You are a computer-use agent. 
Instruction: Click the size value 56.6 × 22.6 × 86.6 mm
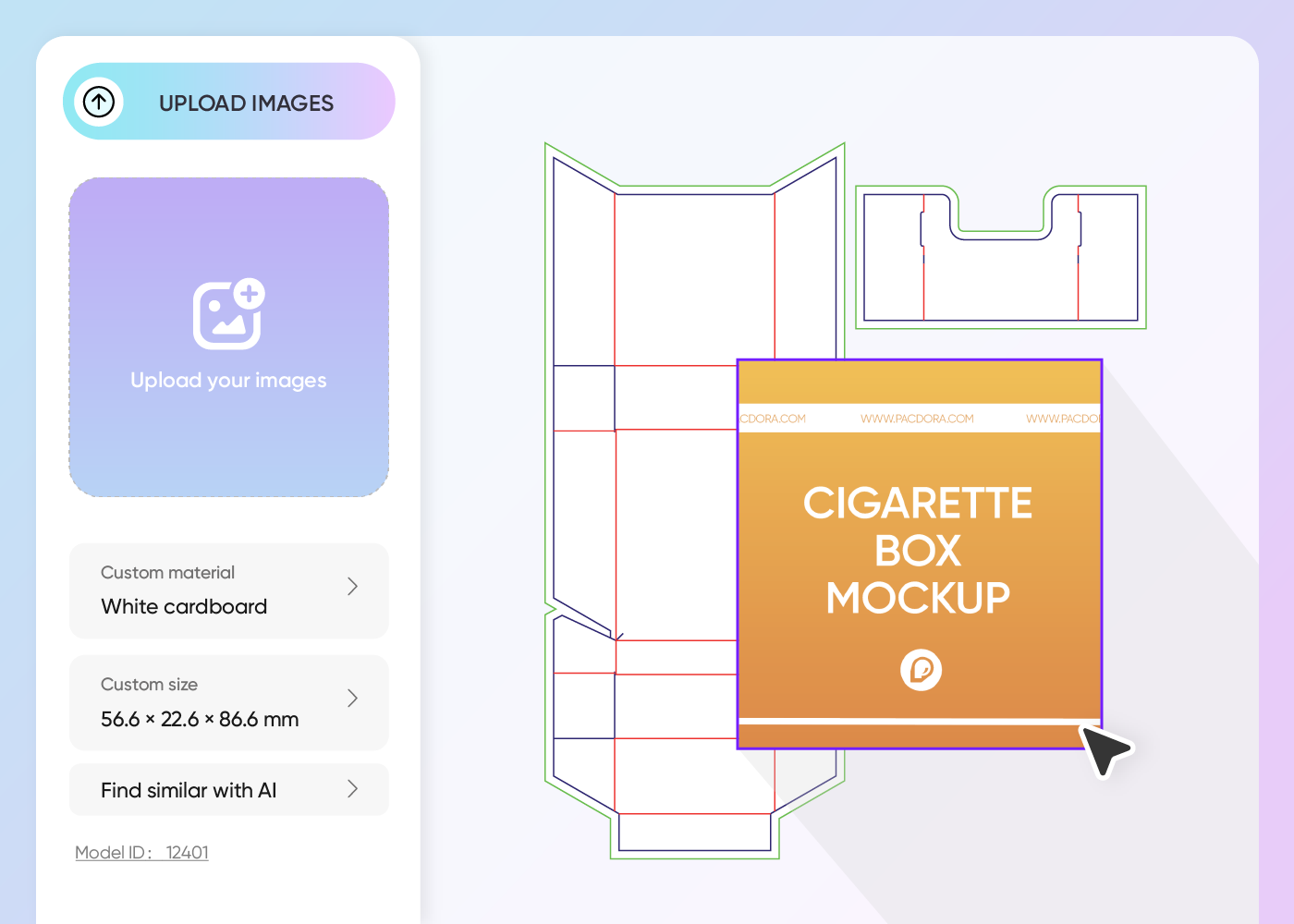point(198,718)
